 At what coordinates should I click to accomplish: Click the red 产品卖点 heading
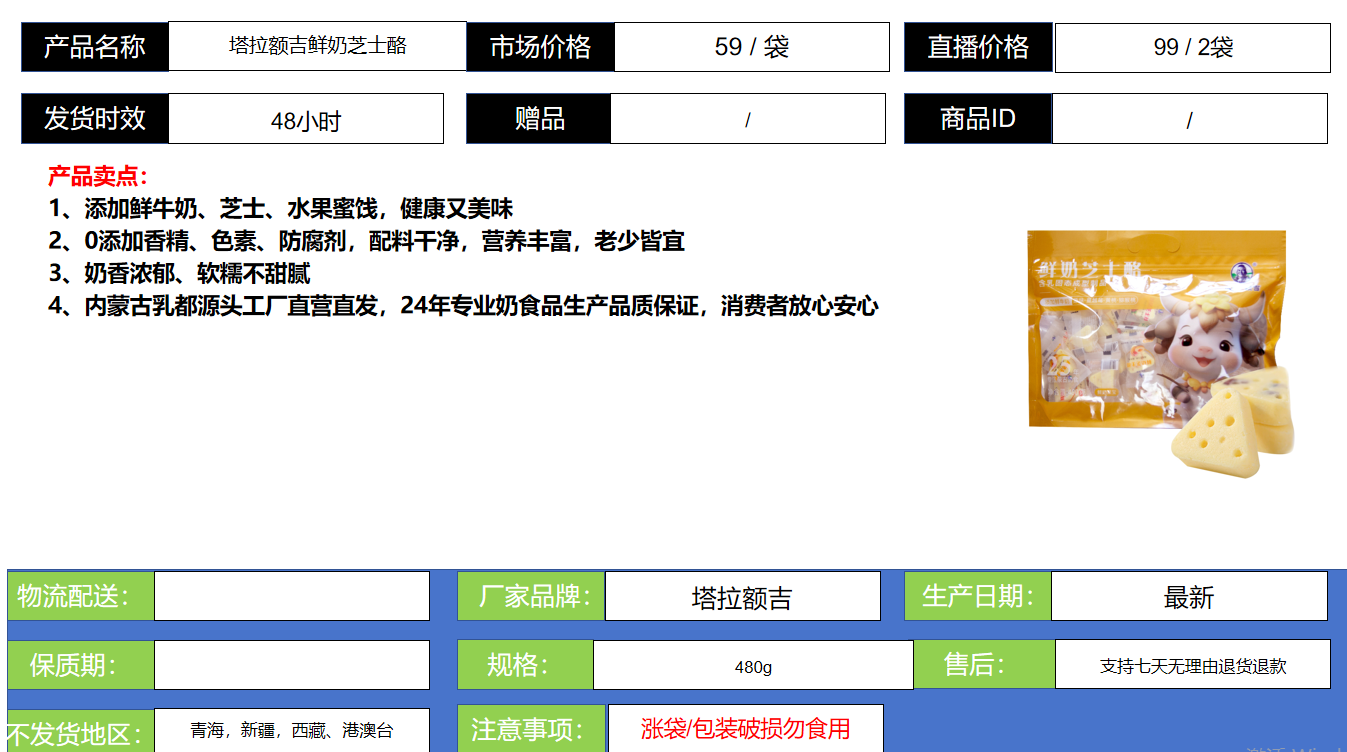click(x=98, y=177)
